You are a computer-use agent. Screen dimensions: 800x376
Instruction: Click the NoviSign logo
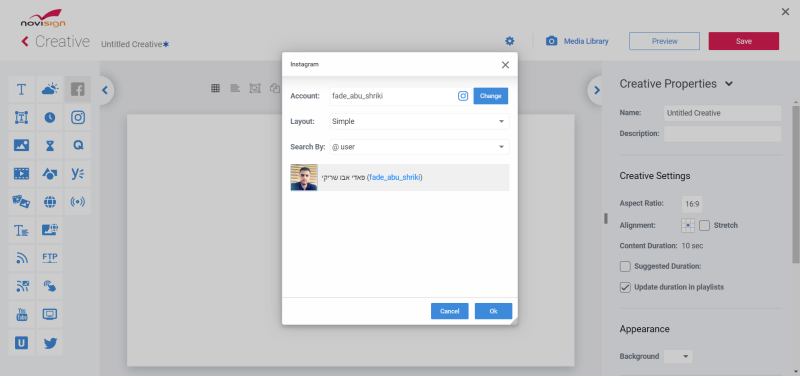43,18
